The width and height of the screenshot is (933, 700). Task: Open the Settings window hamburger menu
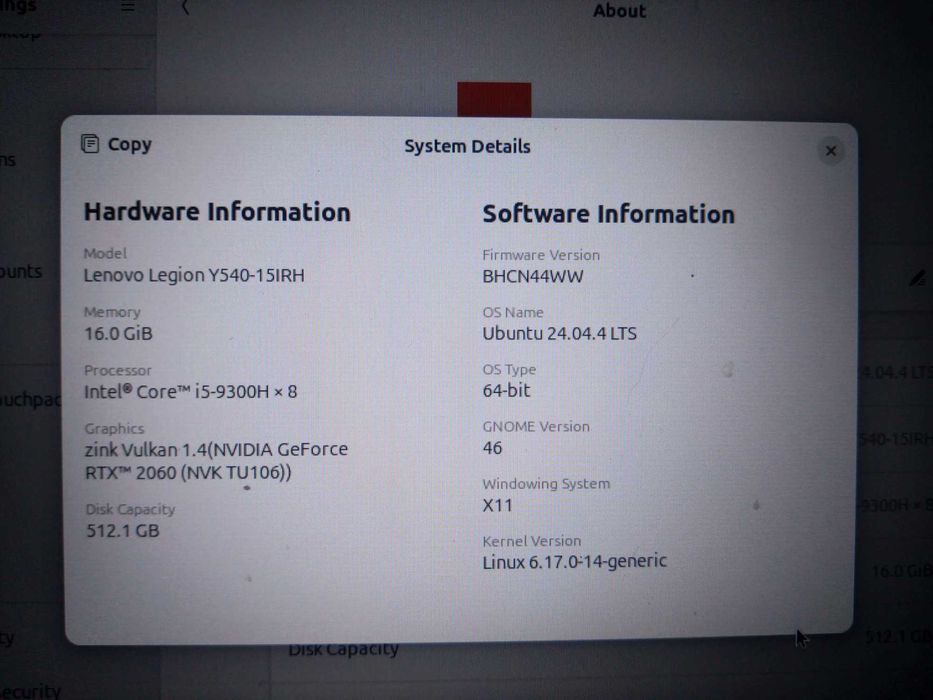(x=127, y=7)
